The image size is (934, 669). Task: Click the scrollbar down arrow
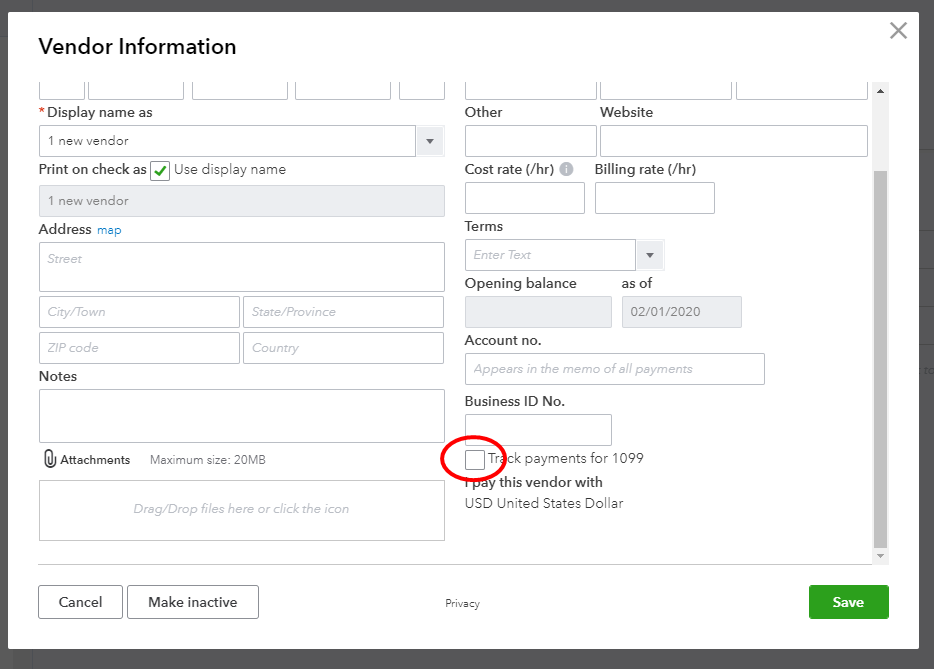(880, 555)
